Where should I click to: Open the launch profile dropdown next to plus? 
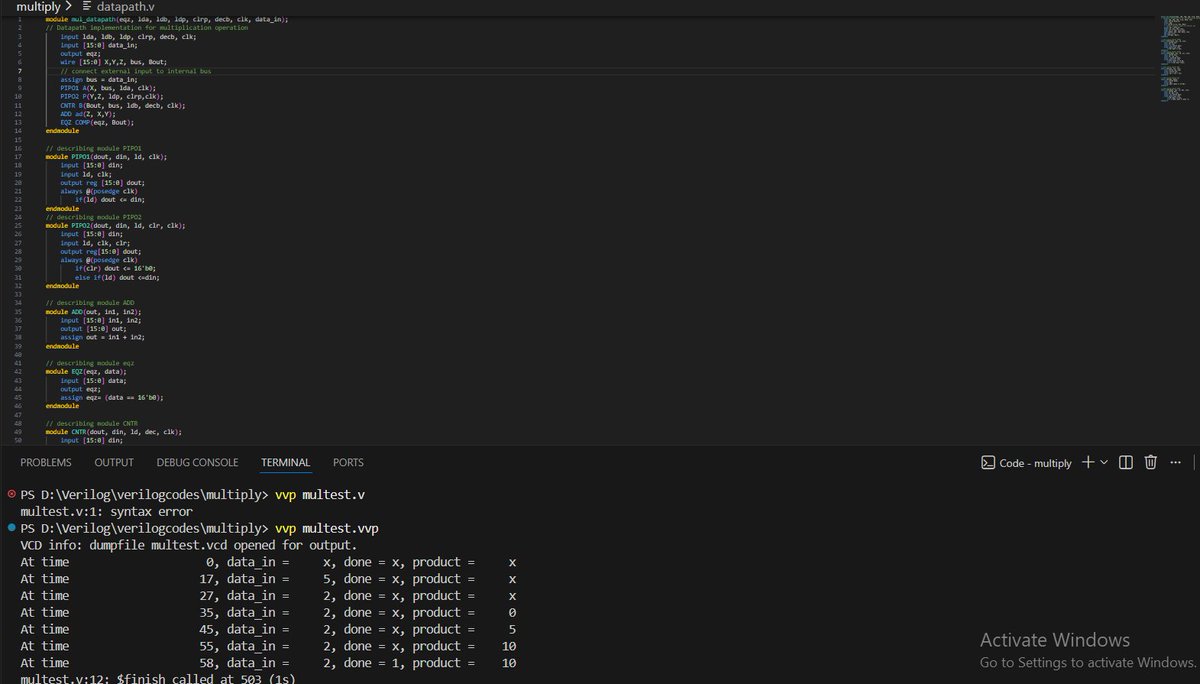(1104, 462)
